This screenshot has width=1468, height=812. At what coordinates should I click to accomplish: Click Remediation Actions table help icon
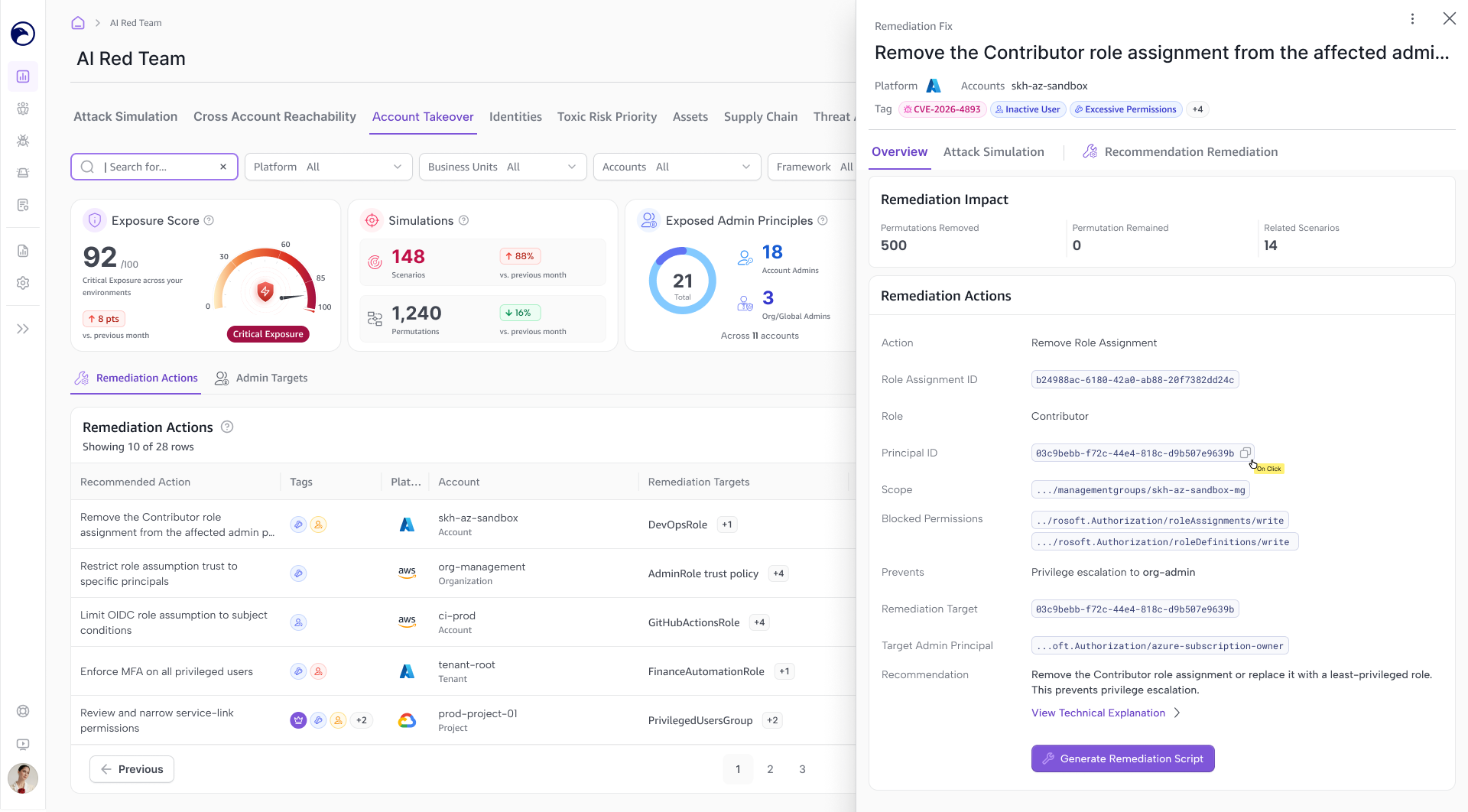tap(227, 427)
